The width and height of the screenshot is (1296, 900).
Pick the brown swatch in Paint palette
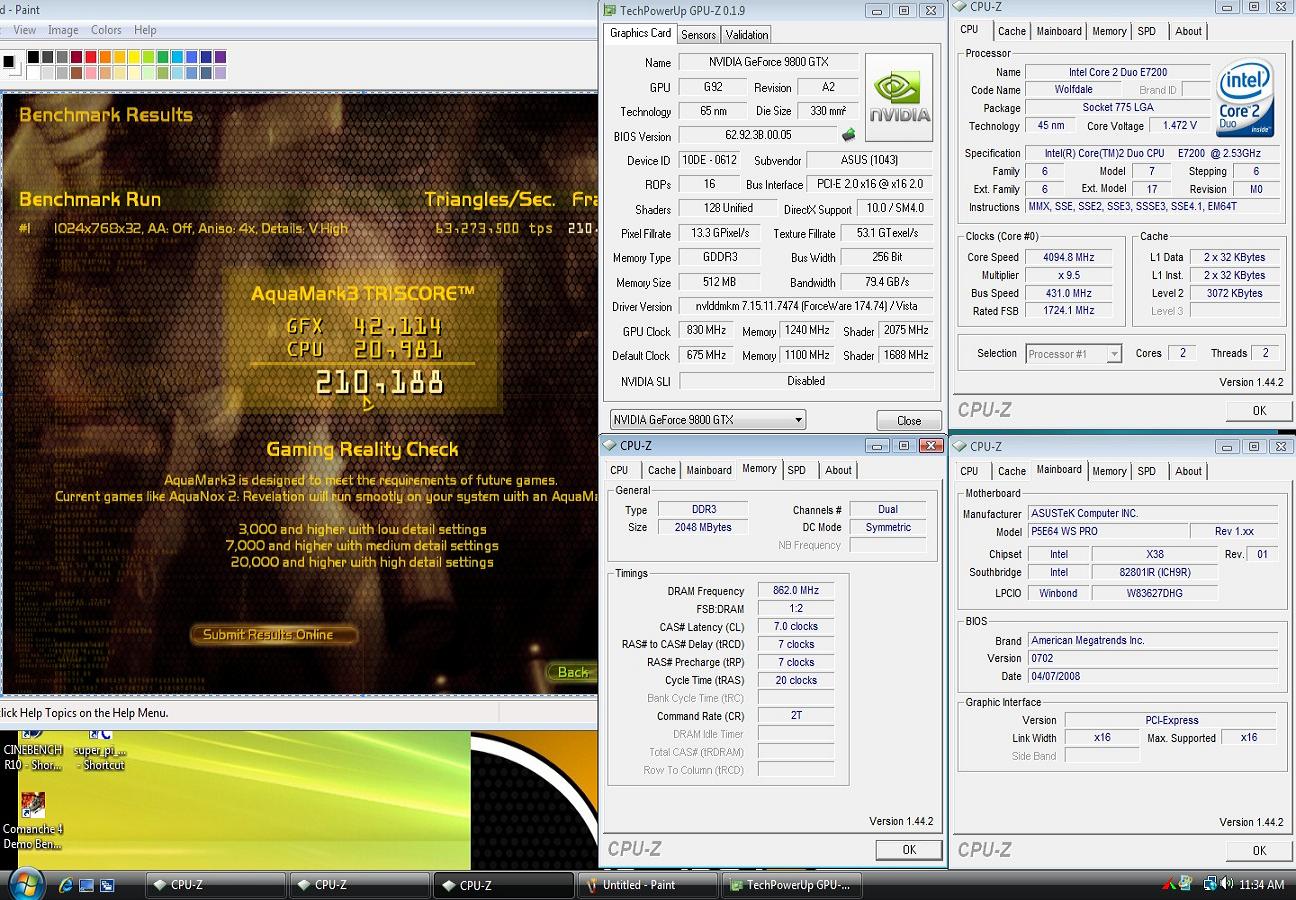tap(77, 72)
